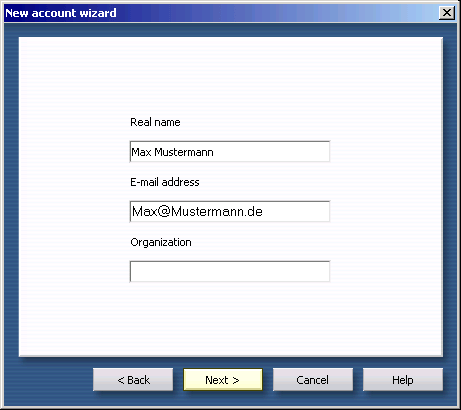
Task: Place cursor at the @ symbol in e-mail
Action: 164,211
